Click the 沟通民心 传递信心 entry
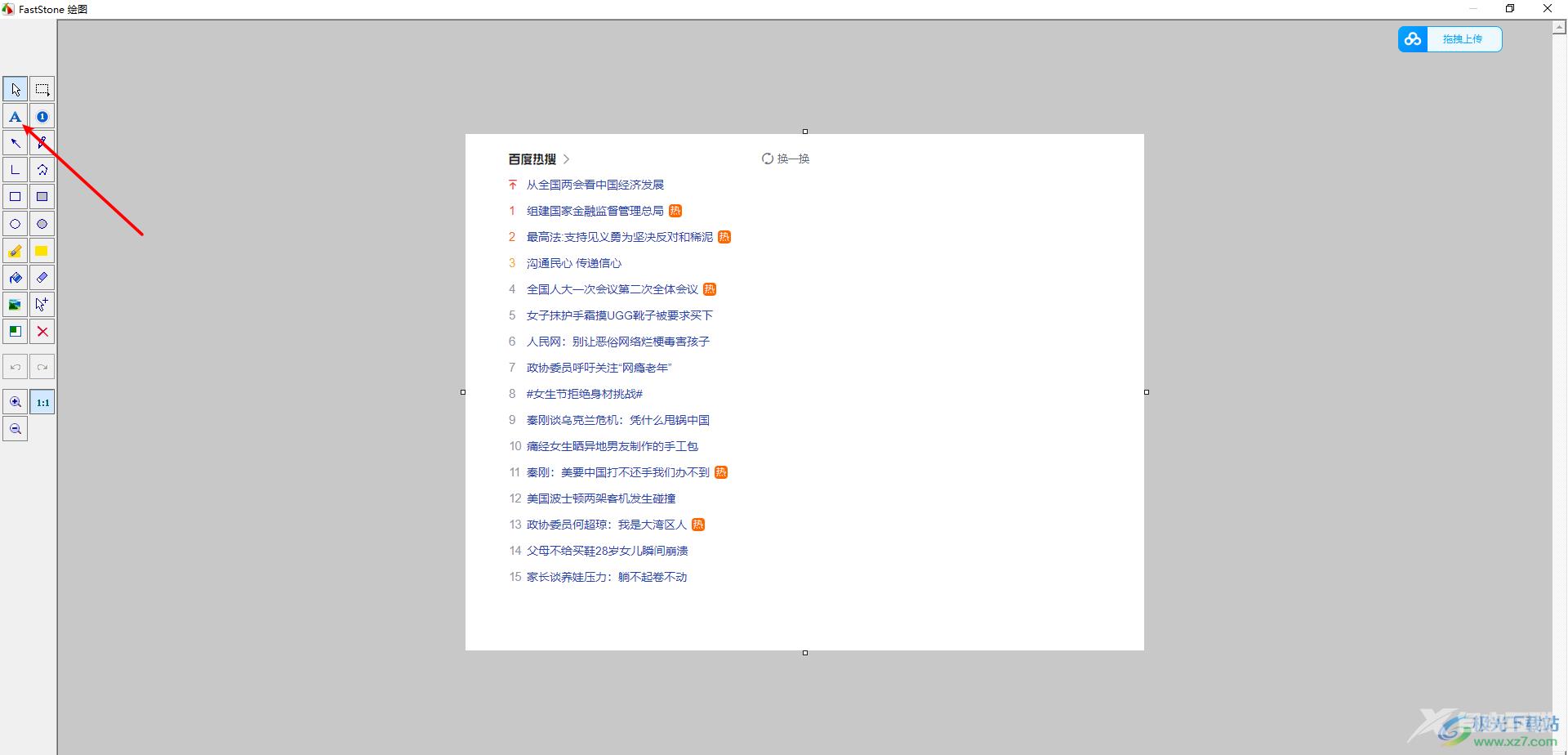 [574, 263]
